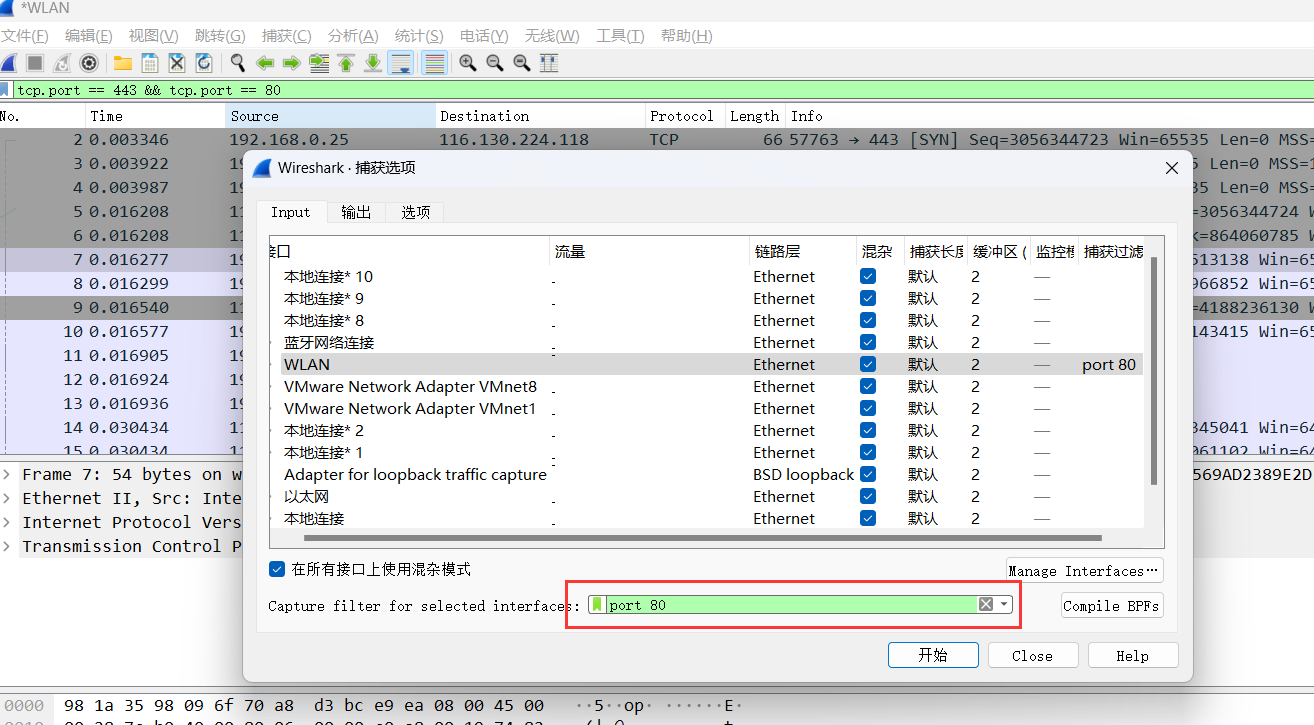Viewport: 1314px width, 725px height.
Task: Switch to the 选项 tab
Action: (416, 212)
